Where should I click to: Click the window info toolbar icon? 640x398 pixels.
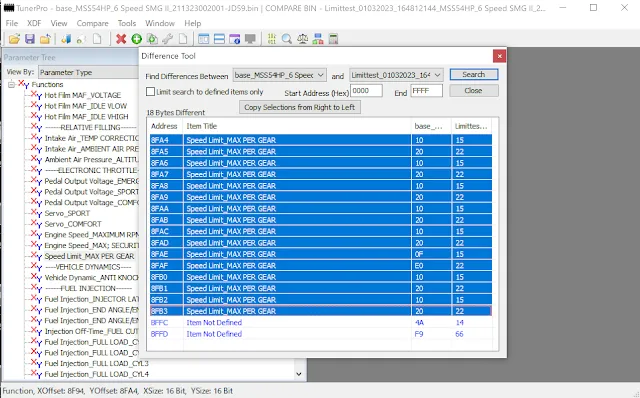235,39
